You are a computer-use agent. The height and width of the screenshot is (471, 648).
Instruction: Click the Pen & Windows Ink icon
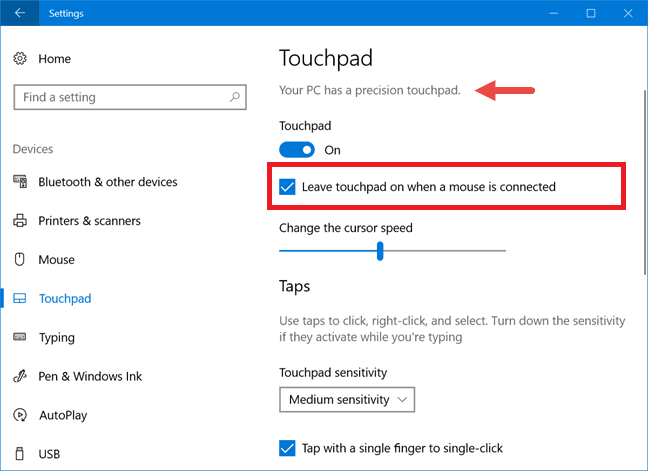point(20,377)
